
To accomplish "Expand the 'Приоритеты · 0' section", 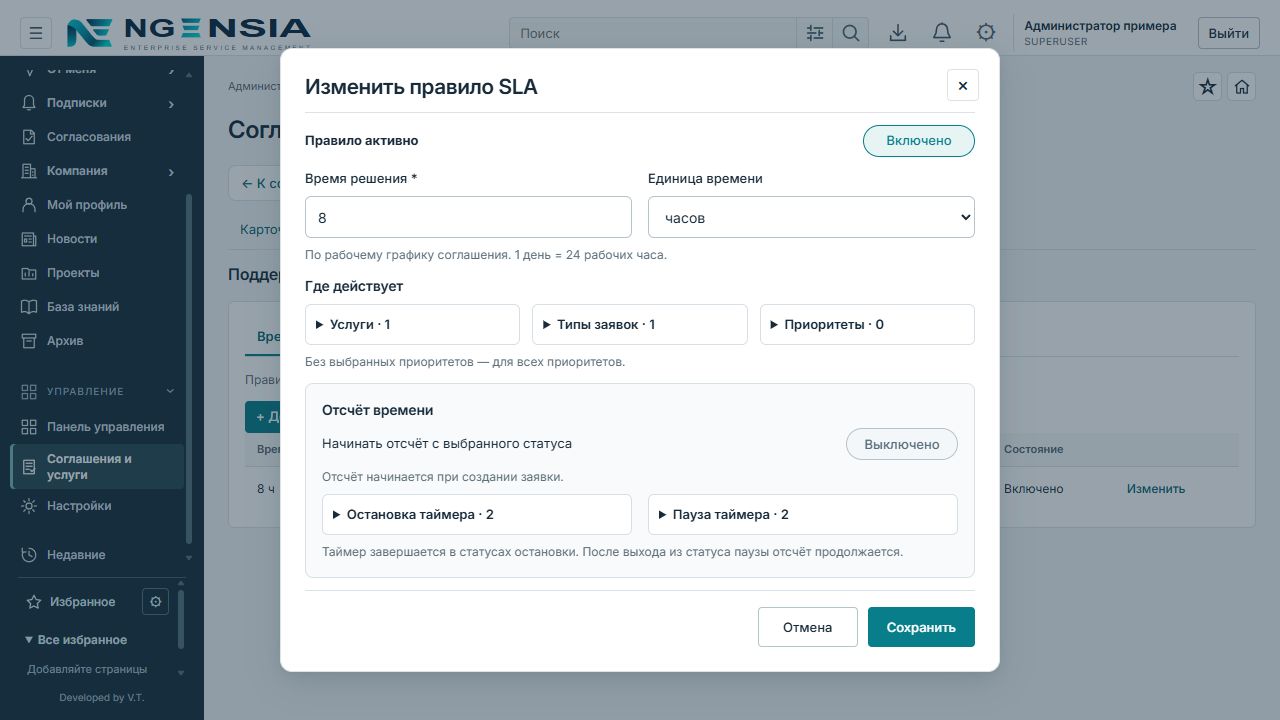I will [867, 325].
